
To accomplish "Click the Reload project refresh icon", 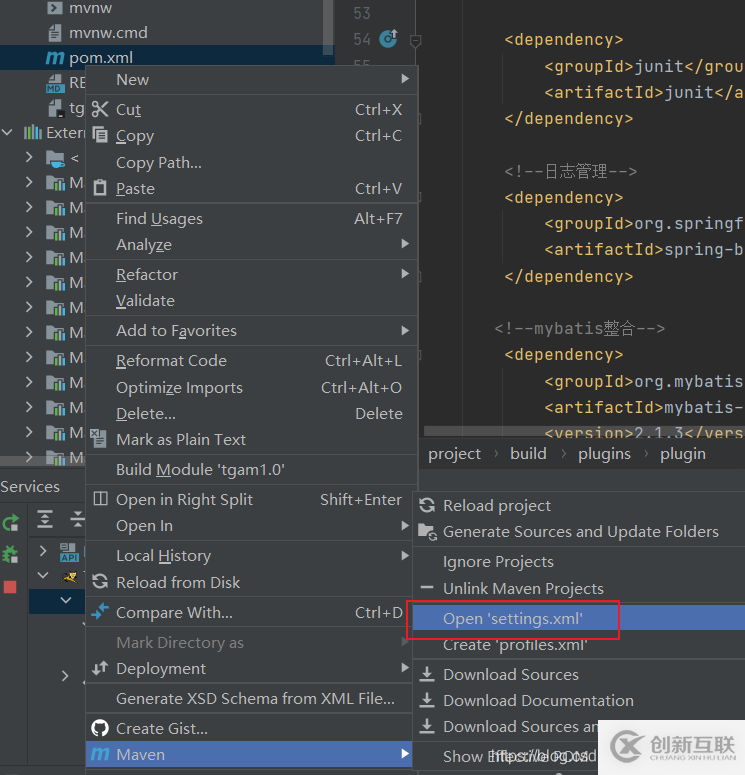I will coord(427,506).
